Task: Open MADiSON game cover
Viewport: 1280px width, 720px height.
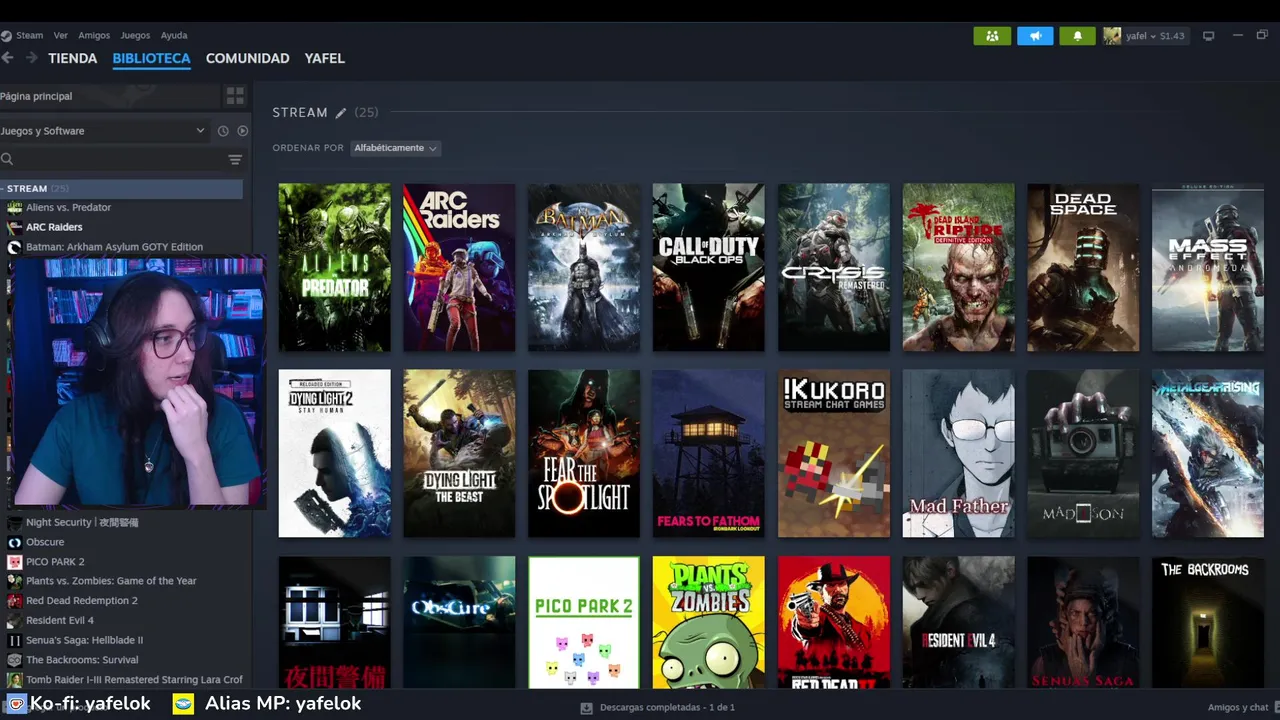Action: 1083,454
